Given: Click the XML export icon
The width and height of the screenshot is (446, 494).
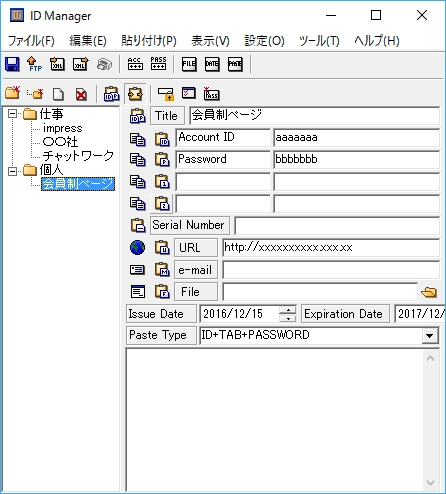Looking at the screenshot, I should (81, 64).
